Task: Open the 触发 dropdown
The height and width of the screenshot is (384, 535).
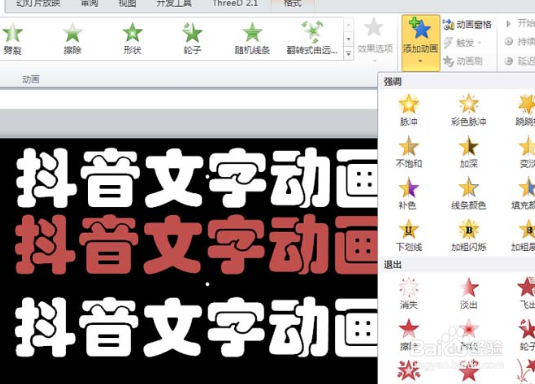Action: 463,43
